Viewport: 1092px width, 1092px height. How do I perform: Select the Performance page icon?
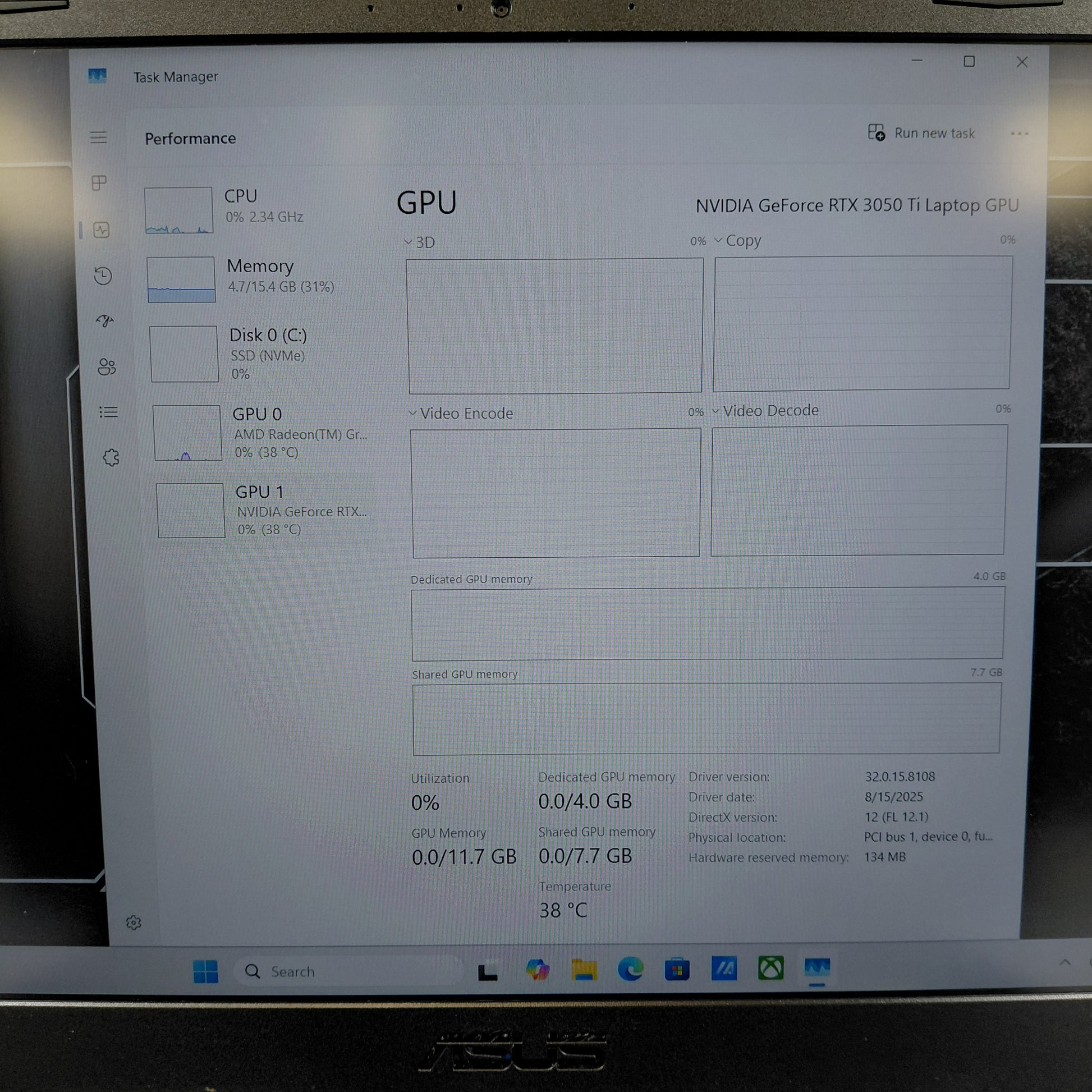click(x=102, y=230)
